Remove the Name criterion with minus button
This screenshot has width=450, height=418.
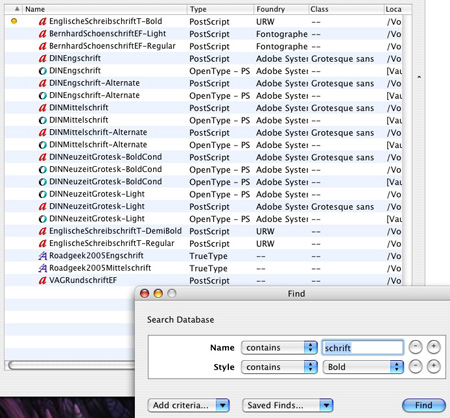pos(415,347)
